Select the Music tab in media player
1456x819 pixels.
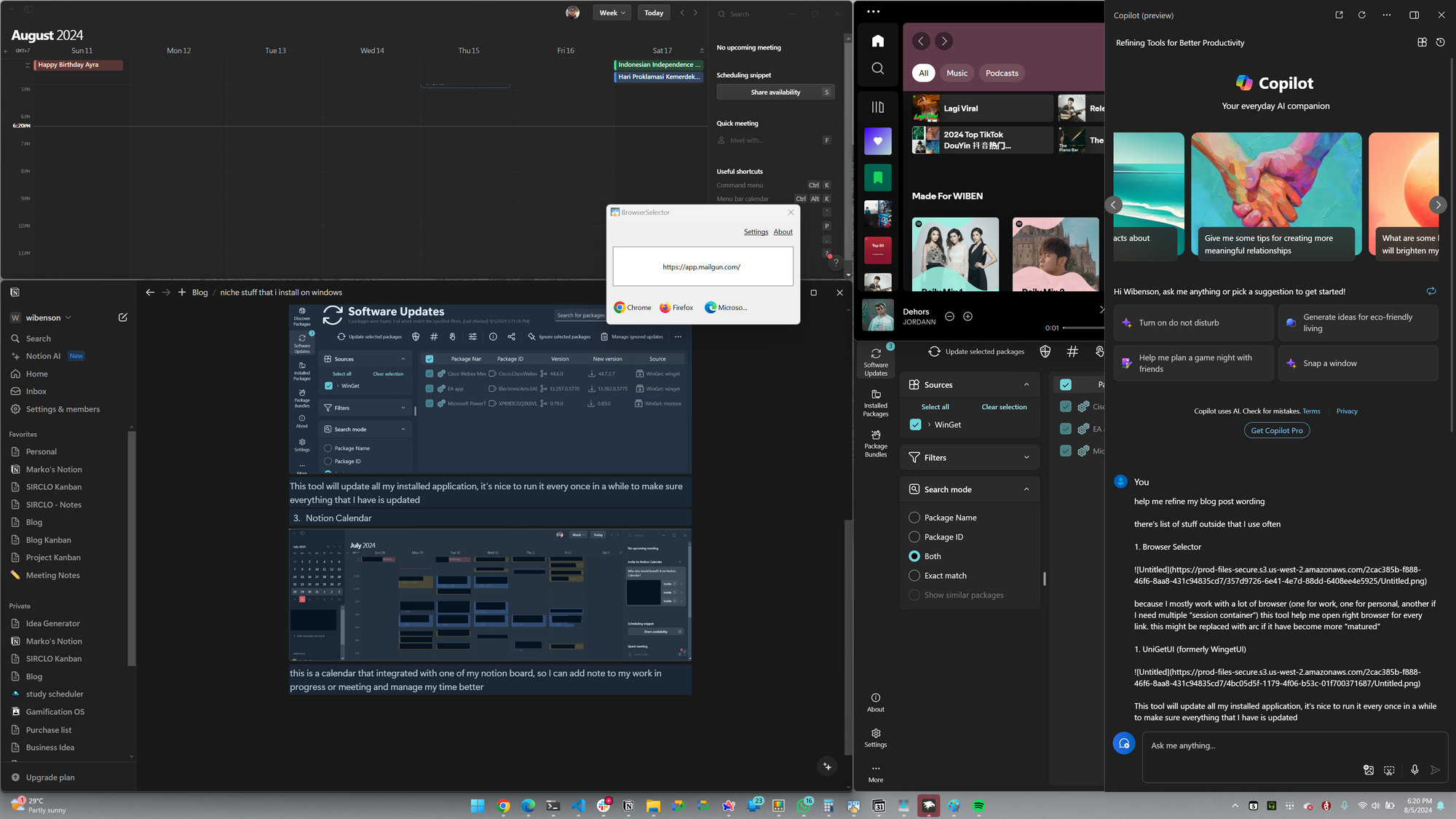pos(957,73)
